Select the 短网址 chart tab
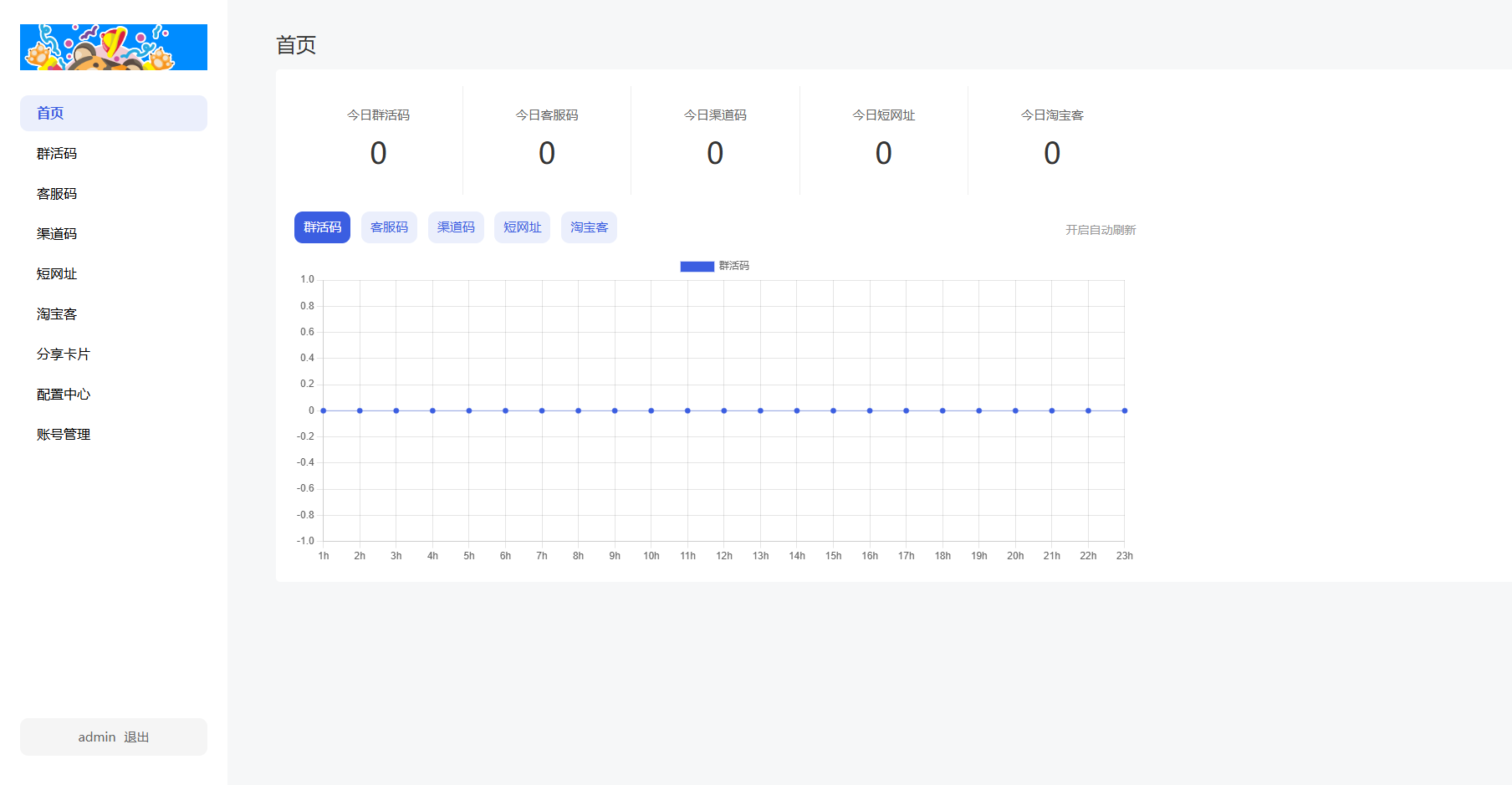 tap(522, 227)
